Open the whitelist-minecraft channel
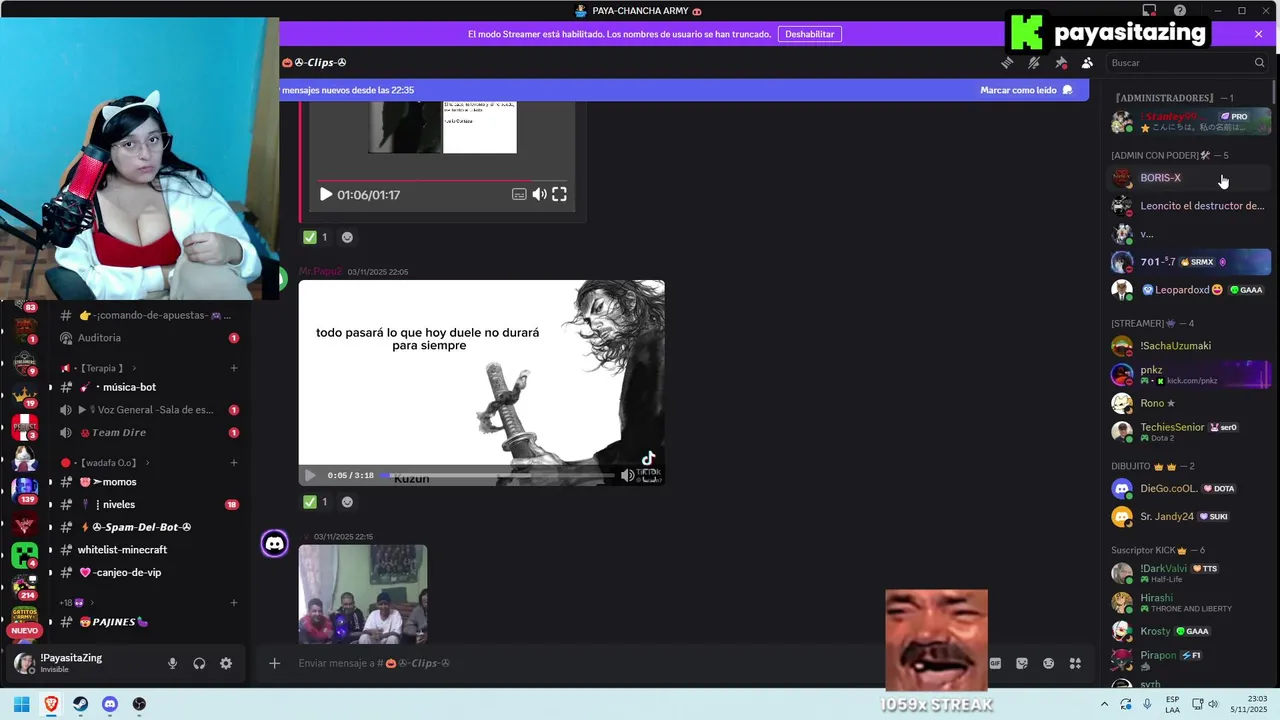The image size is (1280, 720). (x=147, y=550)
